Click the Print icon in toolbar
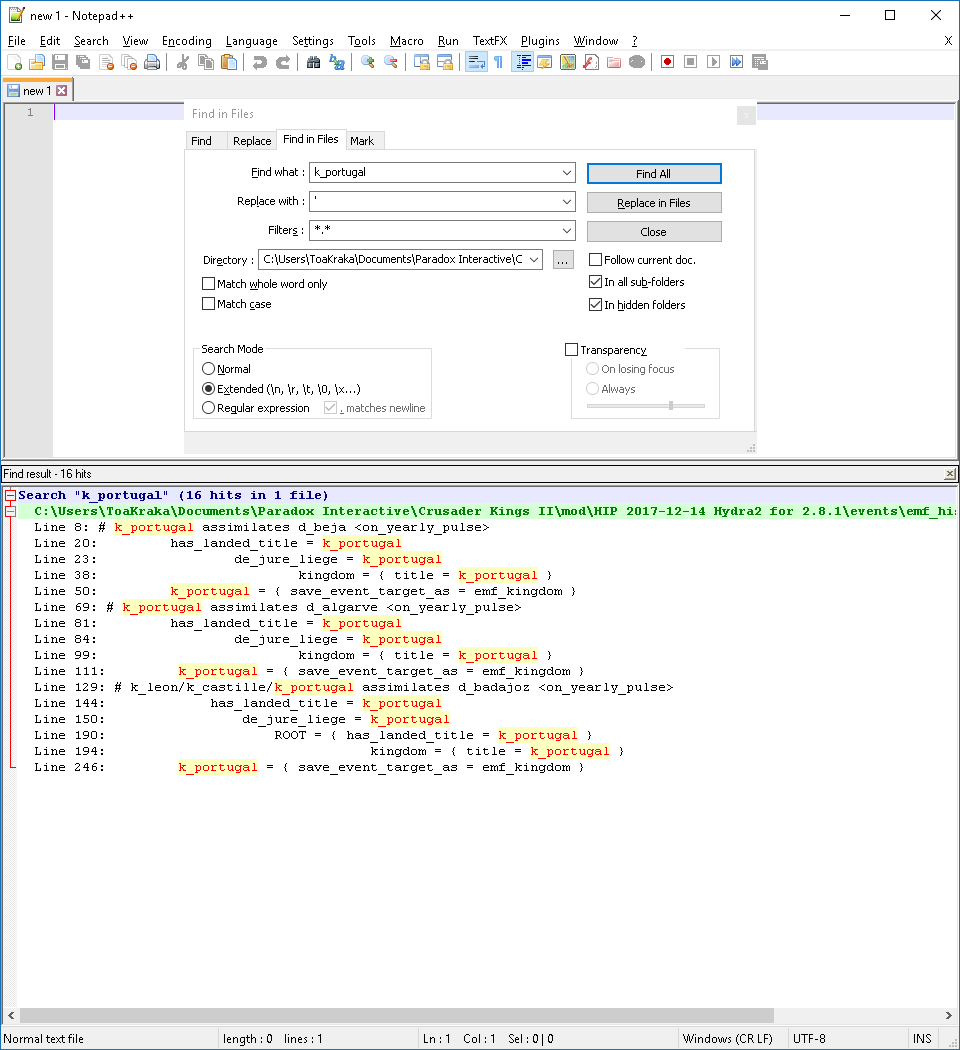The image size is (960, 1050). pyautogui.click(x=152, y=62)
